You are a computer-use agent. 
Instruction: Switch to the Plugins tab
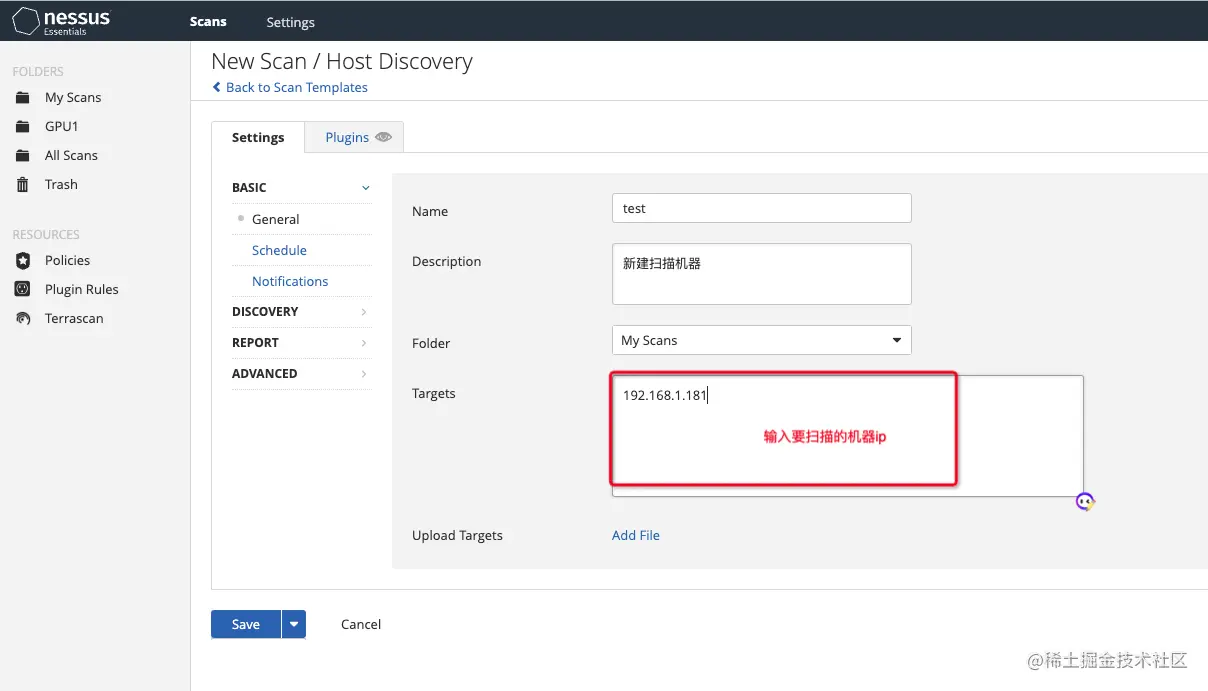click(x=354, y=137)
